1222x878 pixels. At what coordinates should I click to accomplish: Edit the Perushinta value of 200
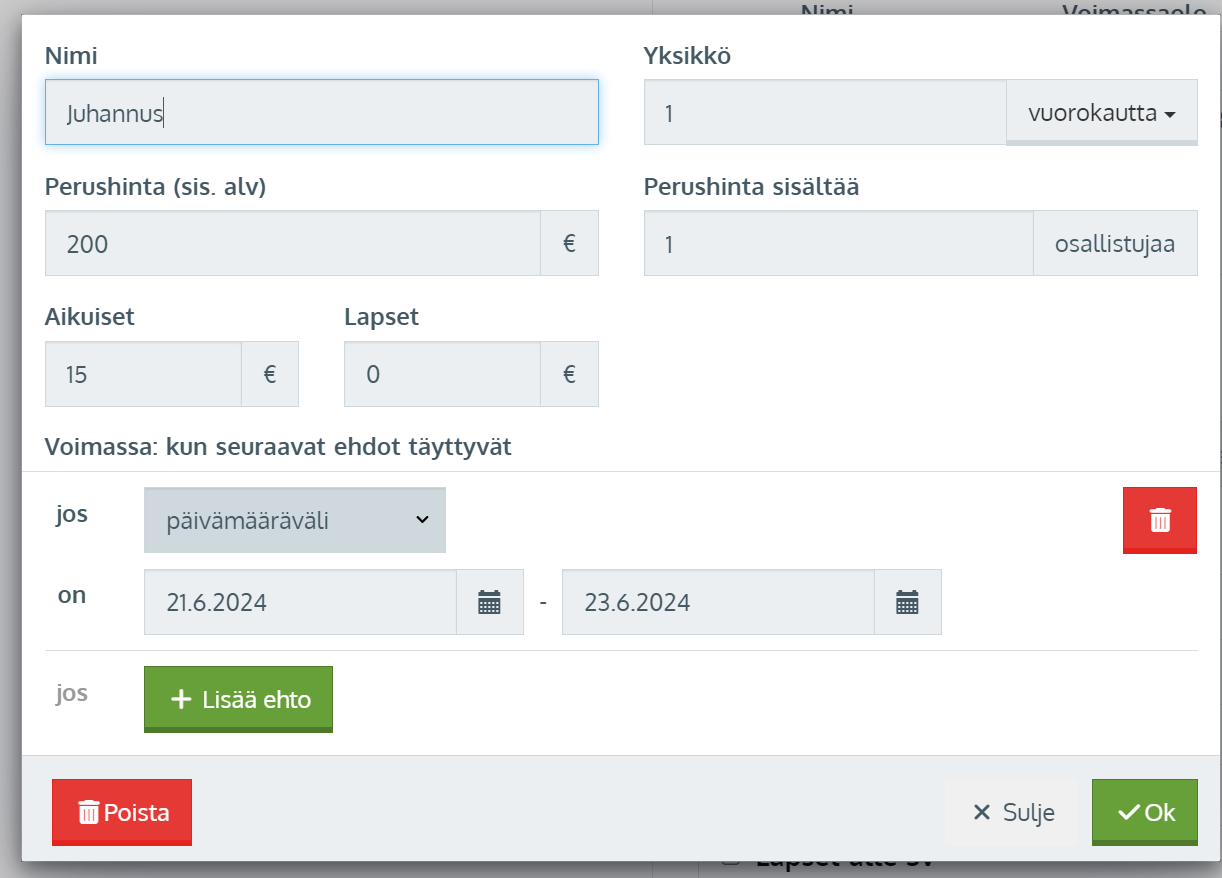tap(292, 243)
